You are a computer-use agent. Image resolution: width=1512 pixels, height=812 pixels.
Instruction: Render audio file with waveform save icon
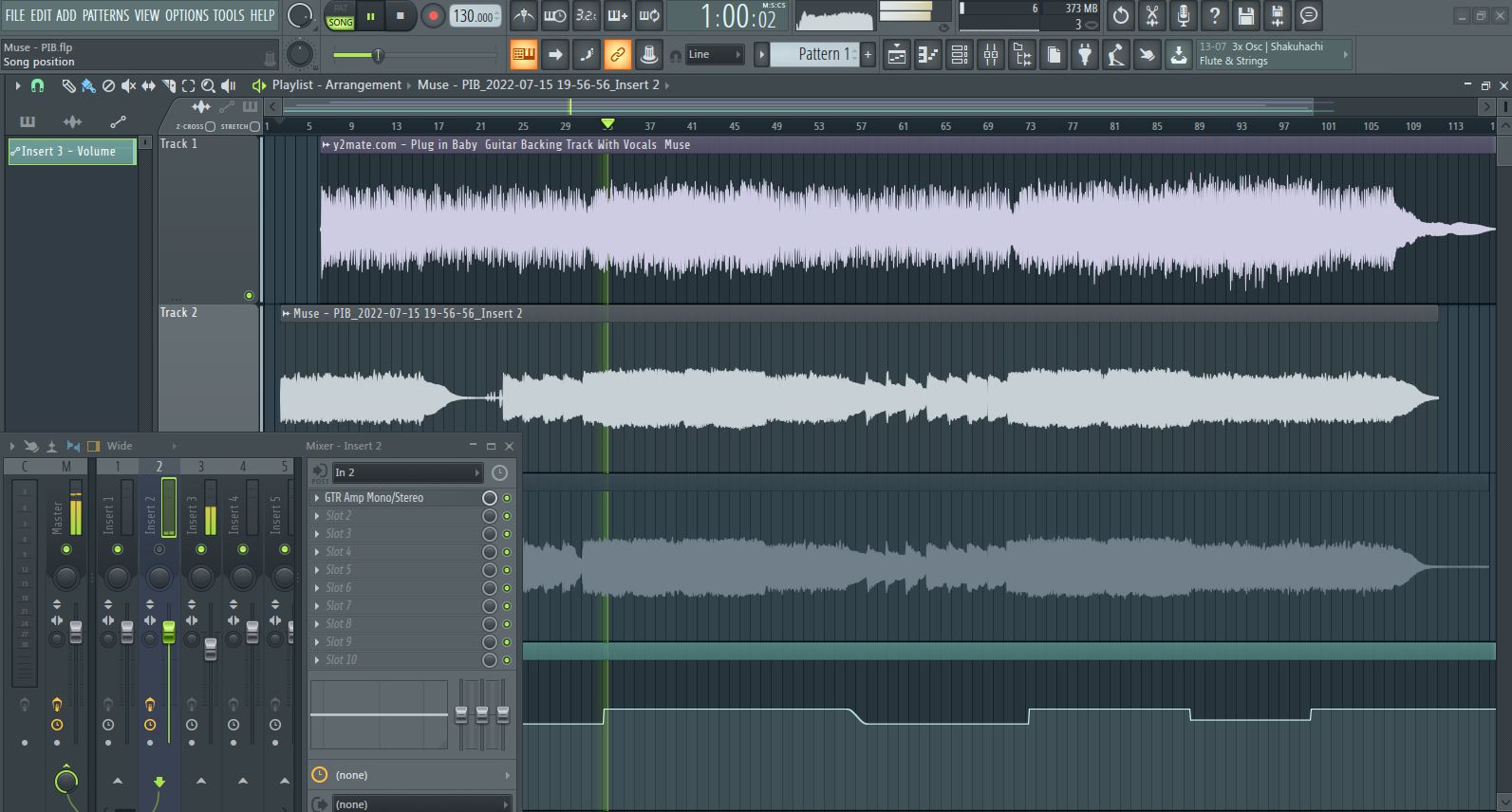coord(1278,15)
